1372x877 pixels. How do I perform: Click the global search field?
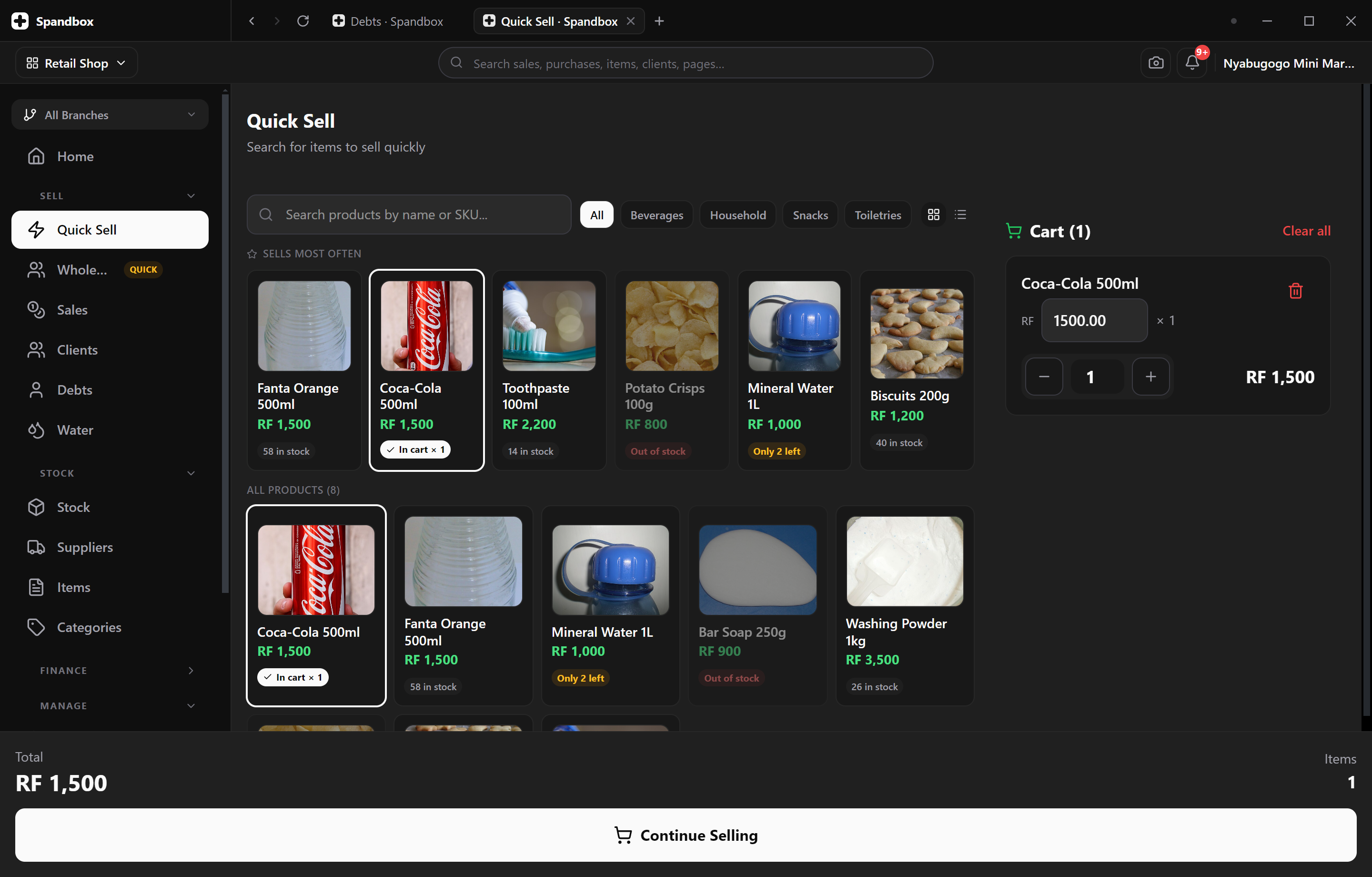686,63
